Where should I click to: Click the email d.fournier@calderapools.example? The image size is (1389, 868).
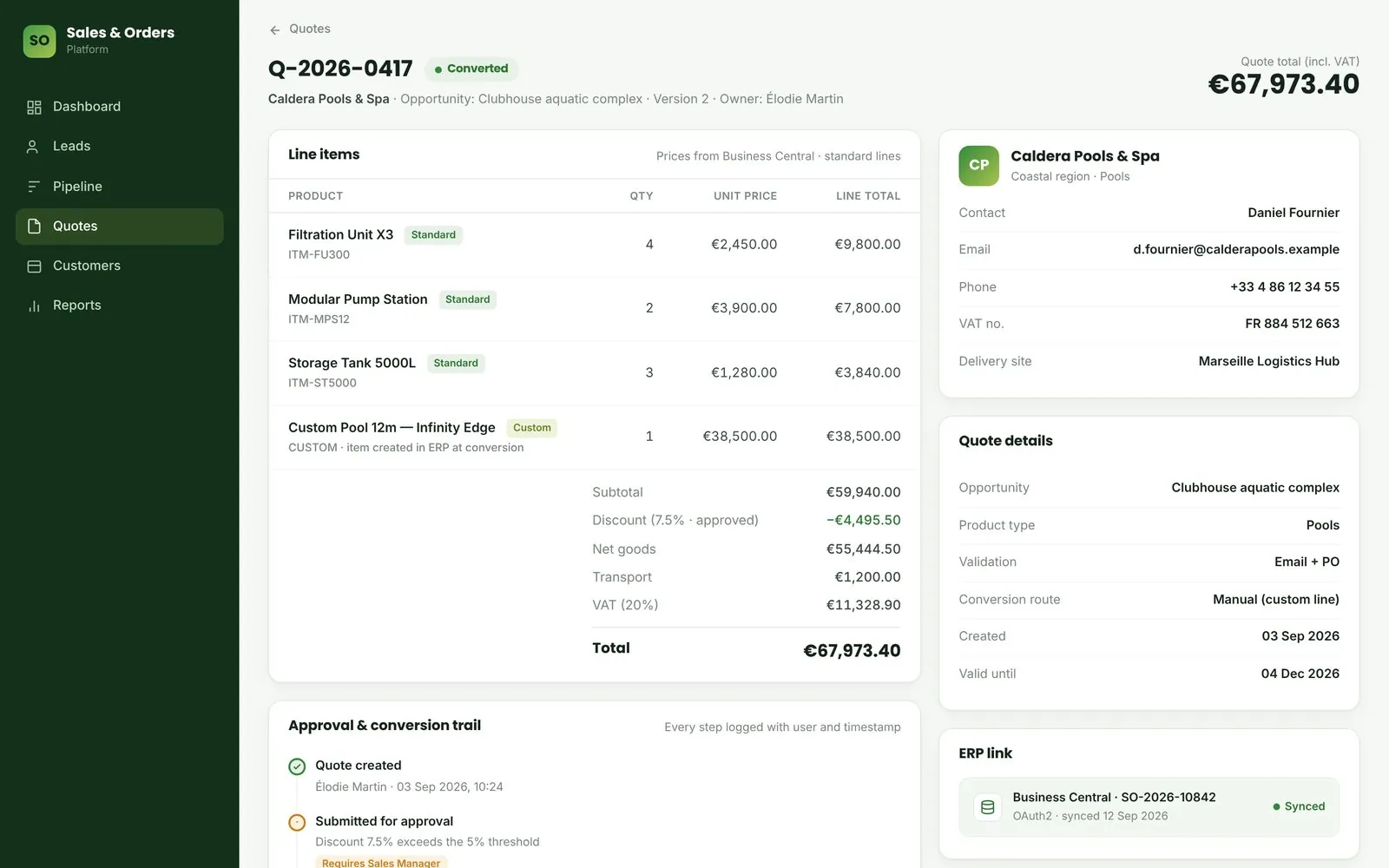pyautogui.click(x=1235, y=249)
